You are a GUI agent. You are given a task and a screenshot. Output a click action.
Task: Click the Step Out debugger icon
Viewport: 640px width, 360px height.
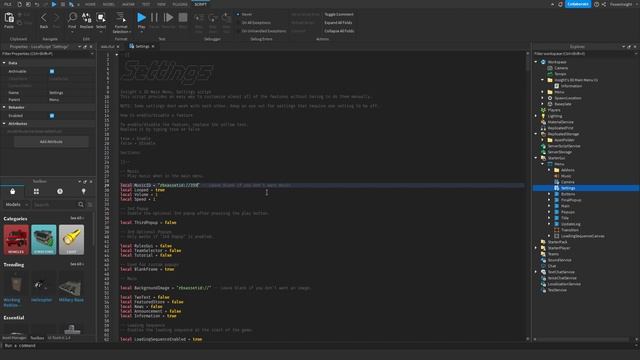[x=226, y=18]
